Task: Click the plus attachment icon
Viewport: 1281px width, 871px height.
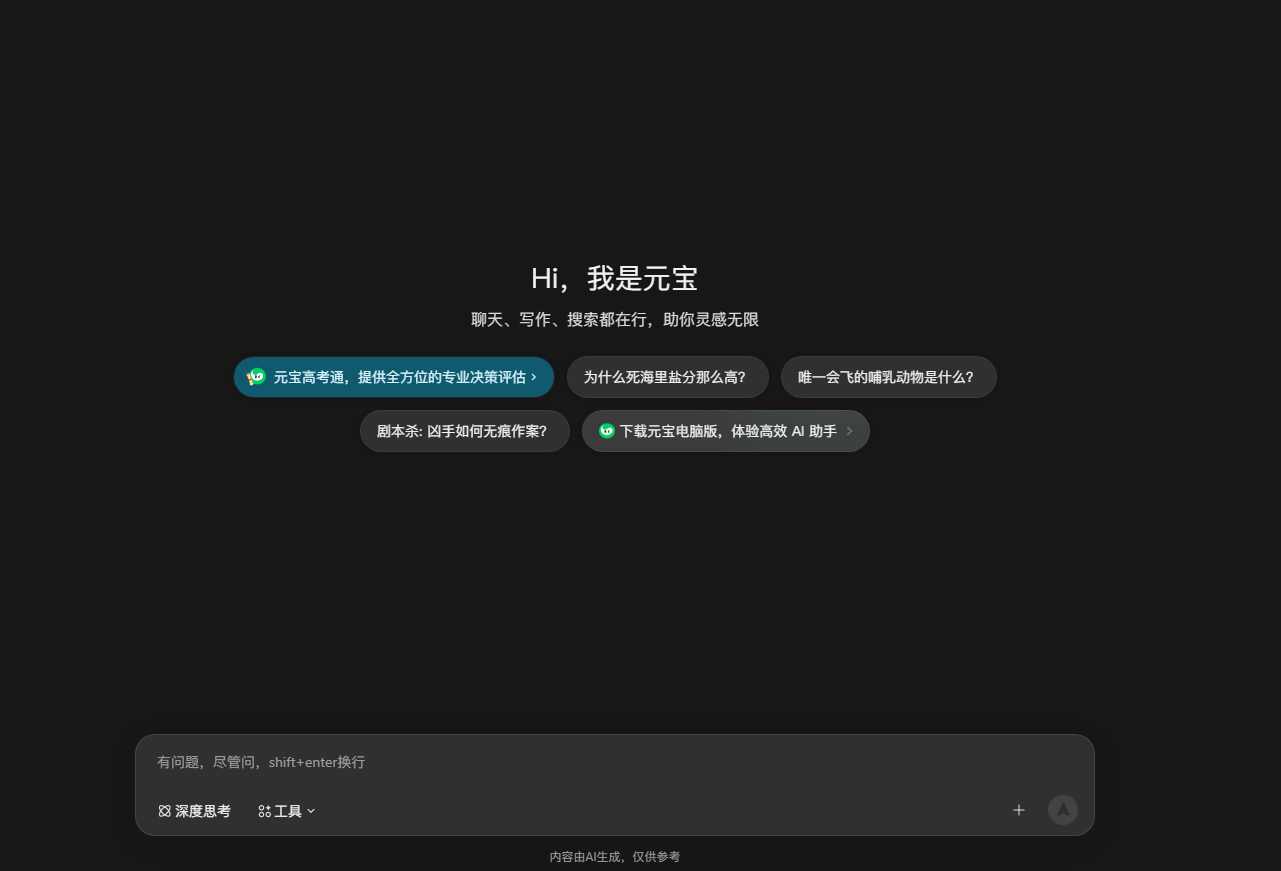Action: (1019, 810)
